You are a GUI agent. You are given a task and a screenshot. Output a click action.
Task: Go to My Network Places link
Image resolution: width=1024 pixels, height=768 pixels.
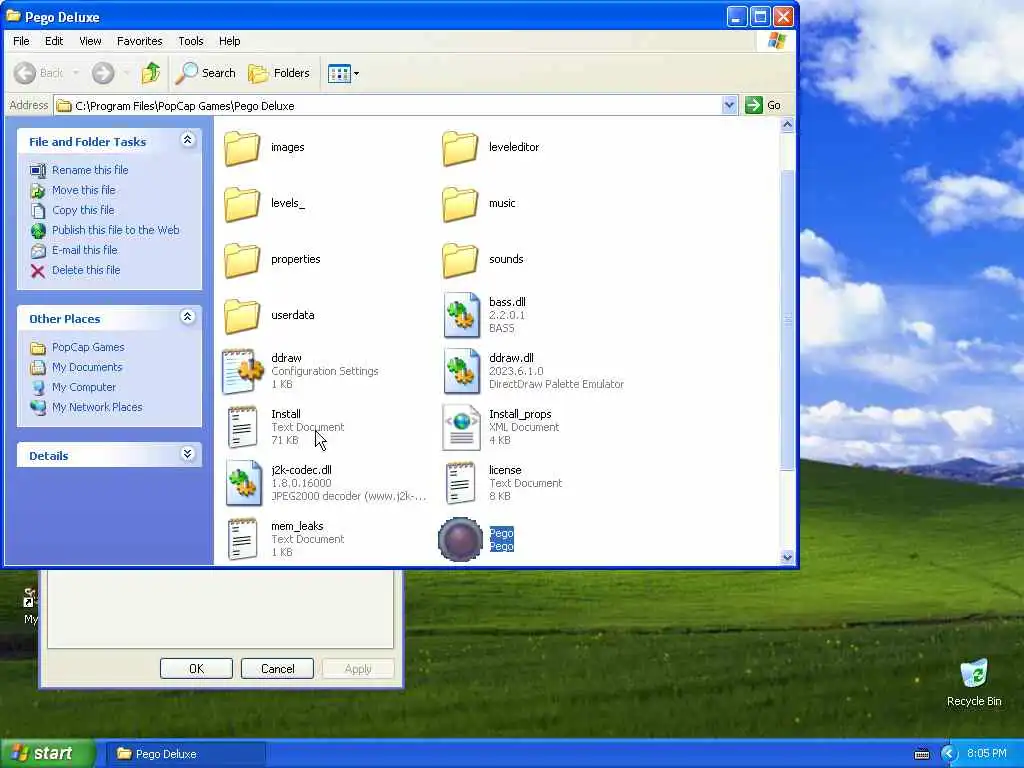pyautogui.click(x=97, y=407)
